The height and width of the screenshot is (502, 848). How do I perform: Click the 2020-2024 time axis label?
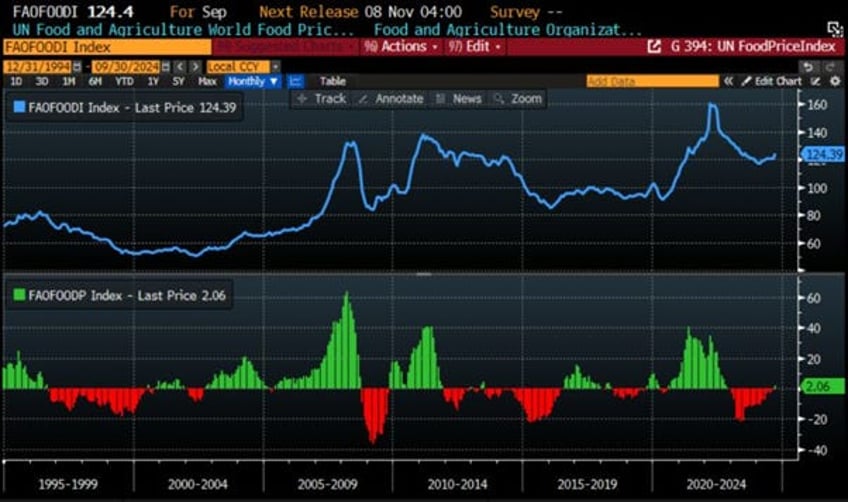[716, 484]
